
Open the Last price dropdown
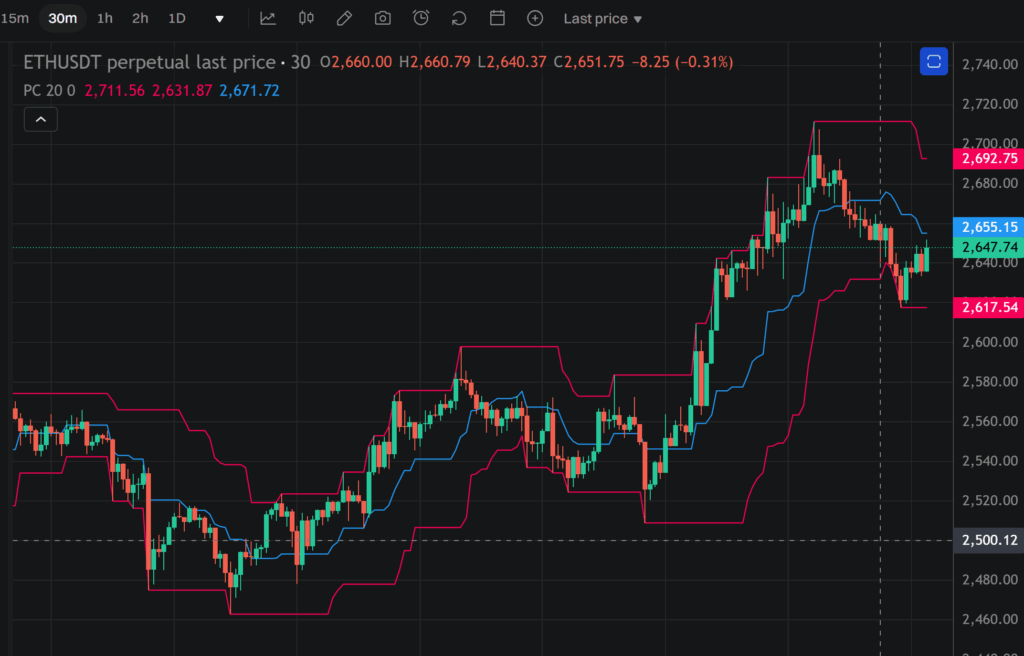click(602, 19)
